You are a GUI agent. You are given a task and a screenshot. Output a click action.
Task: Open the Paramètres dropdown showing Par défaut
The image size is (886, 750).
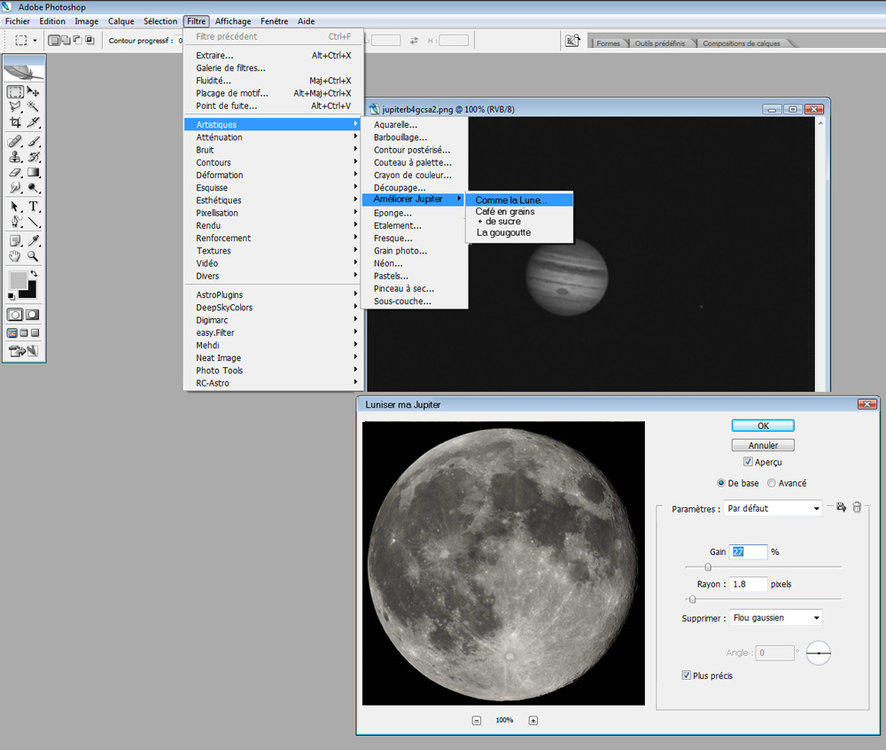[x=773, y=508]
